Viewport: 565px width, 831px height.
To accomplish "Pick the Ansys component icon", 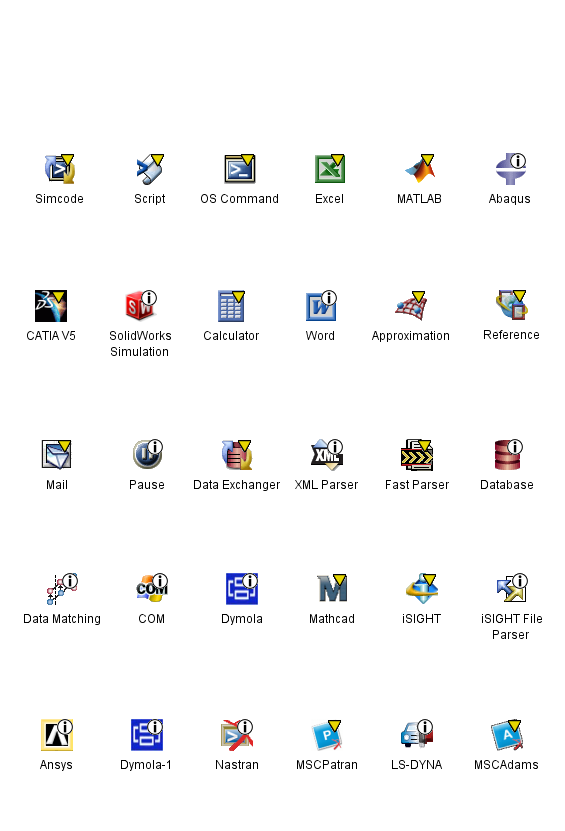I will coord(57,735).
